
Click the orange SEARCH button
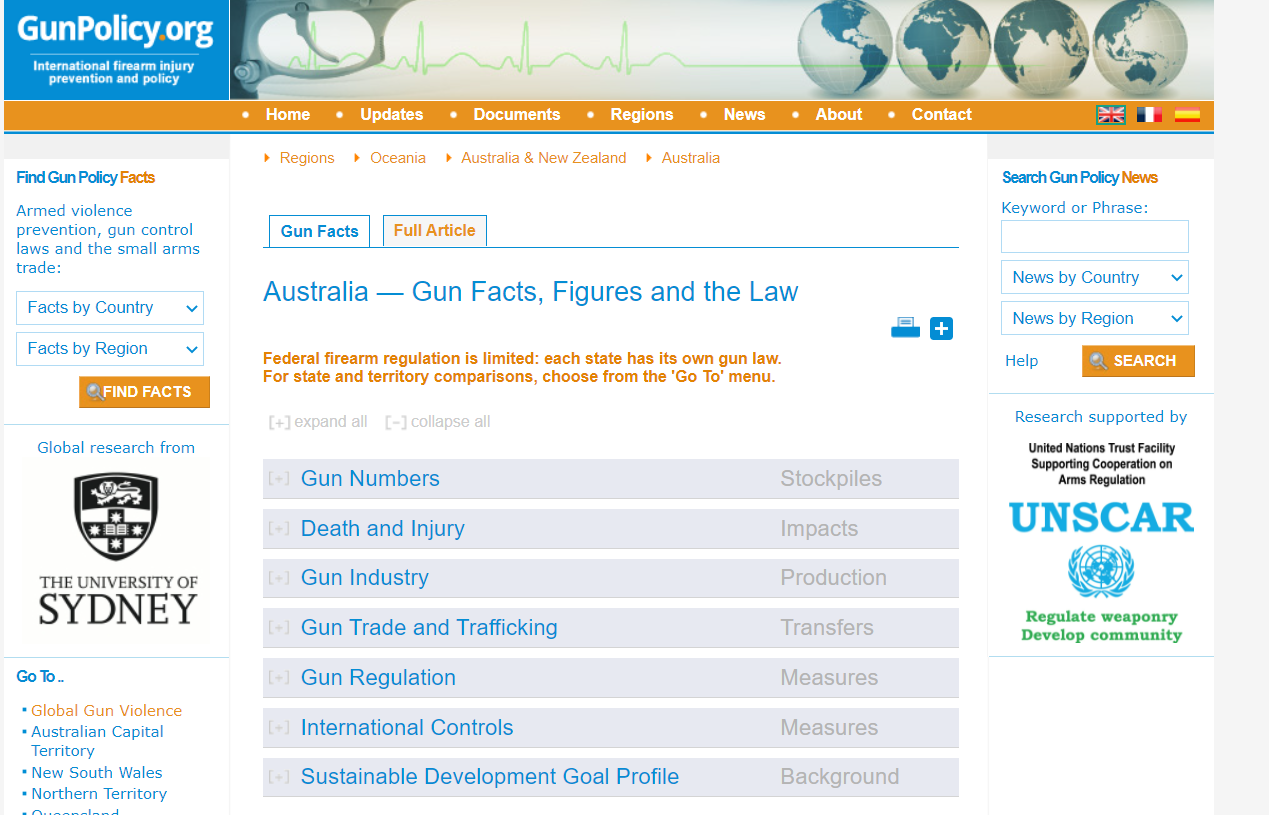[x=1138, y=361]
